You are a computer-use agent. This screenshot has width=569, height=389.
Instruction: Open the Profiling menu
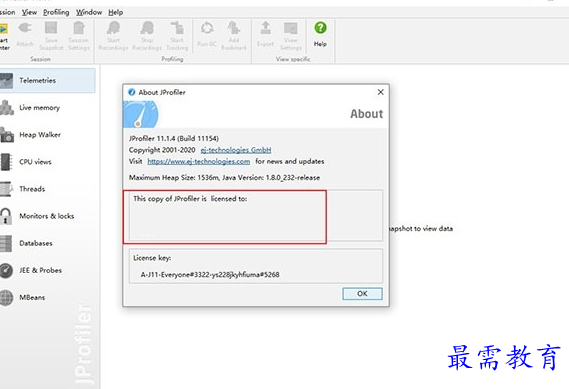click(x=56, y=12)
